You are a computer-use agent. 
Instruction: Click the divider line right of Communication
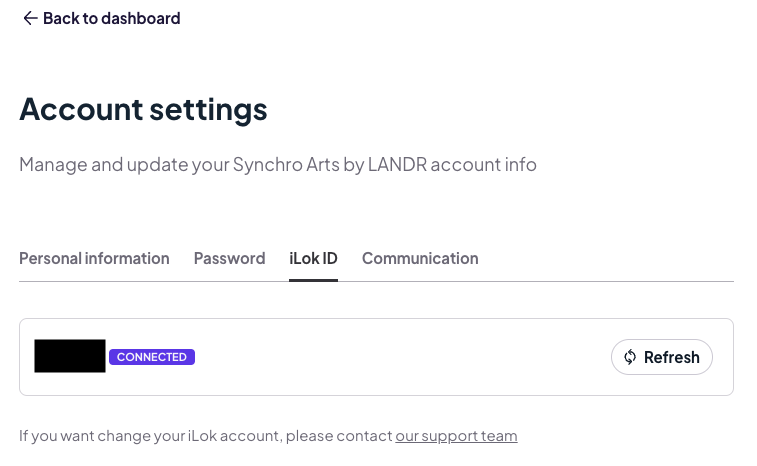tap(606, 281)
